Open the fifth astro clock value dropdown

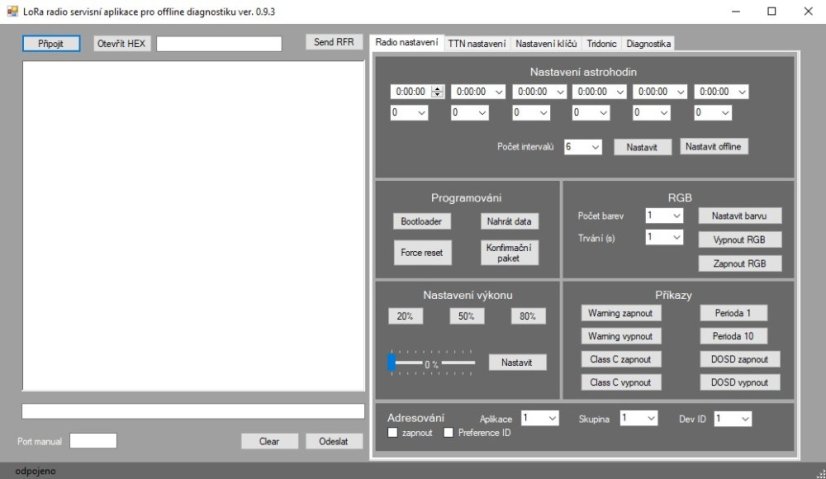click(651, 113)
